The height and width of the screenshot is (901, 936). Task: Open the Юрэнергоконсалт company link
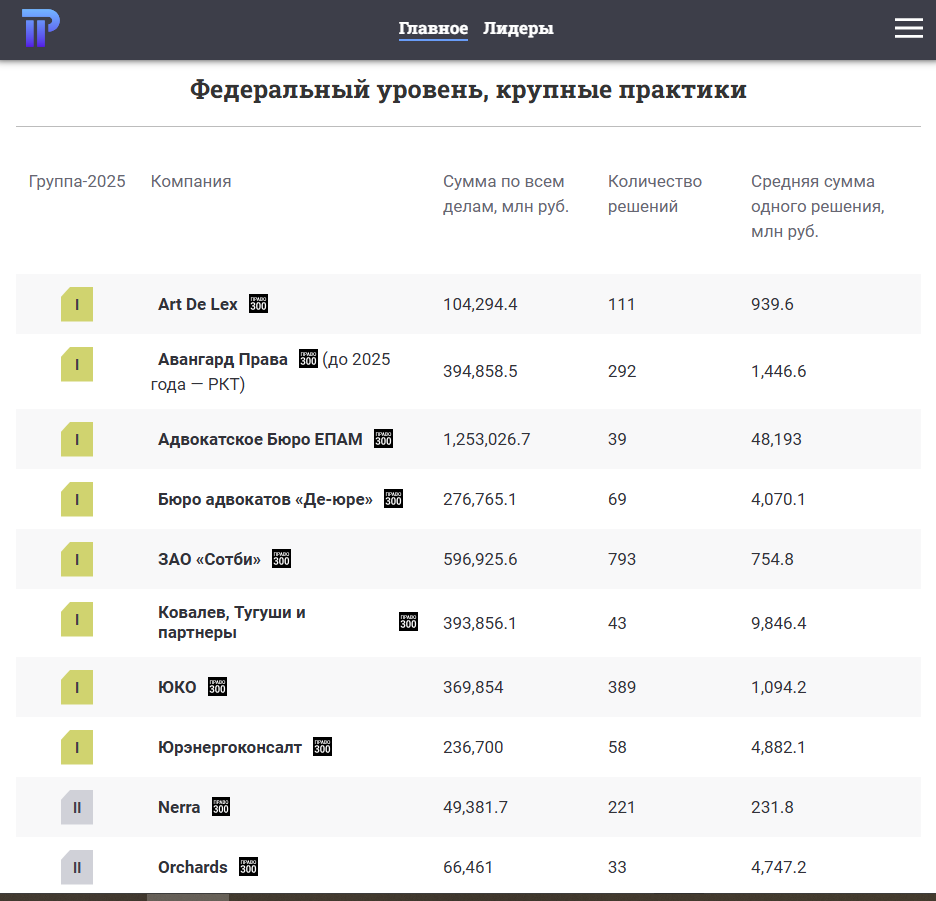point(230,748)
